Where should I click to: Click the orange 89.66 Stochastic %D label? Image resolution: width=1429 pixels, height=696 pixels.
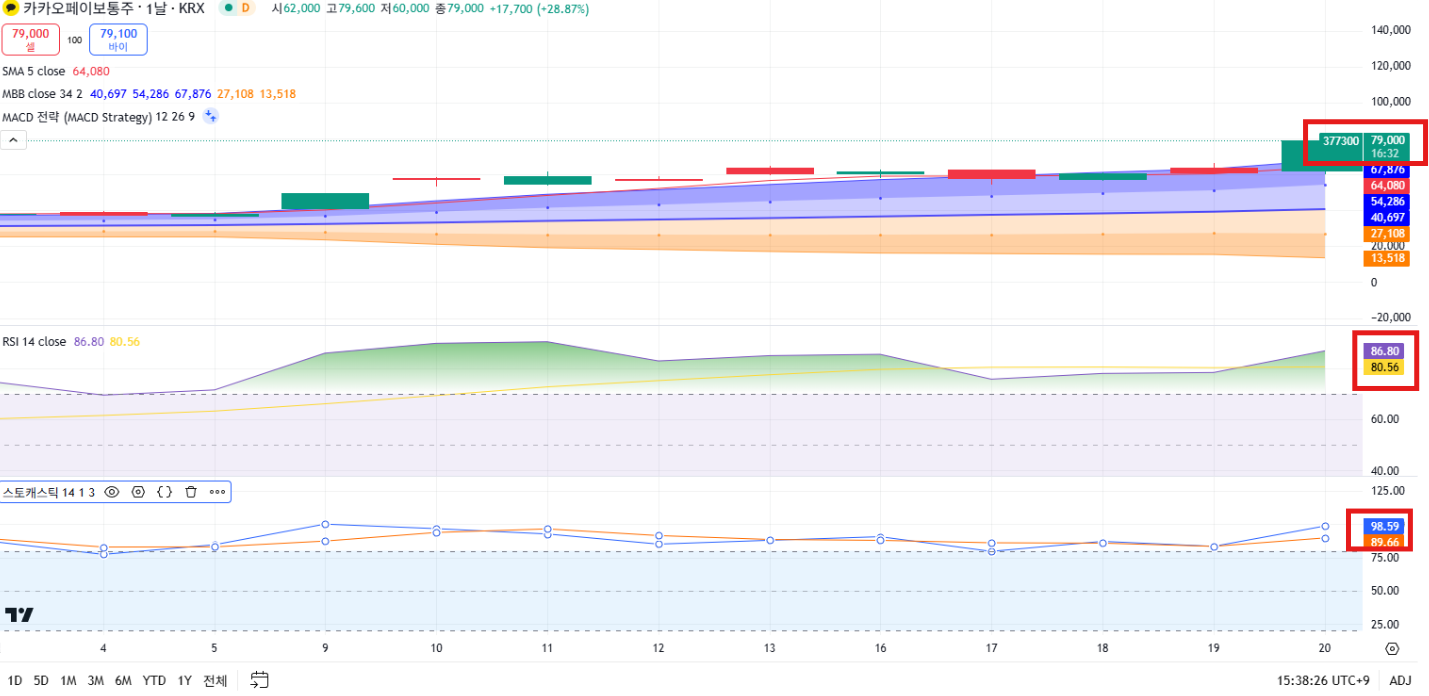pos(1384,542)
